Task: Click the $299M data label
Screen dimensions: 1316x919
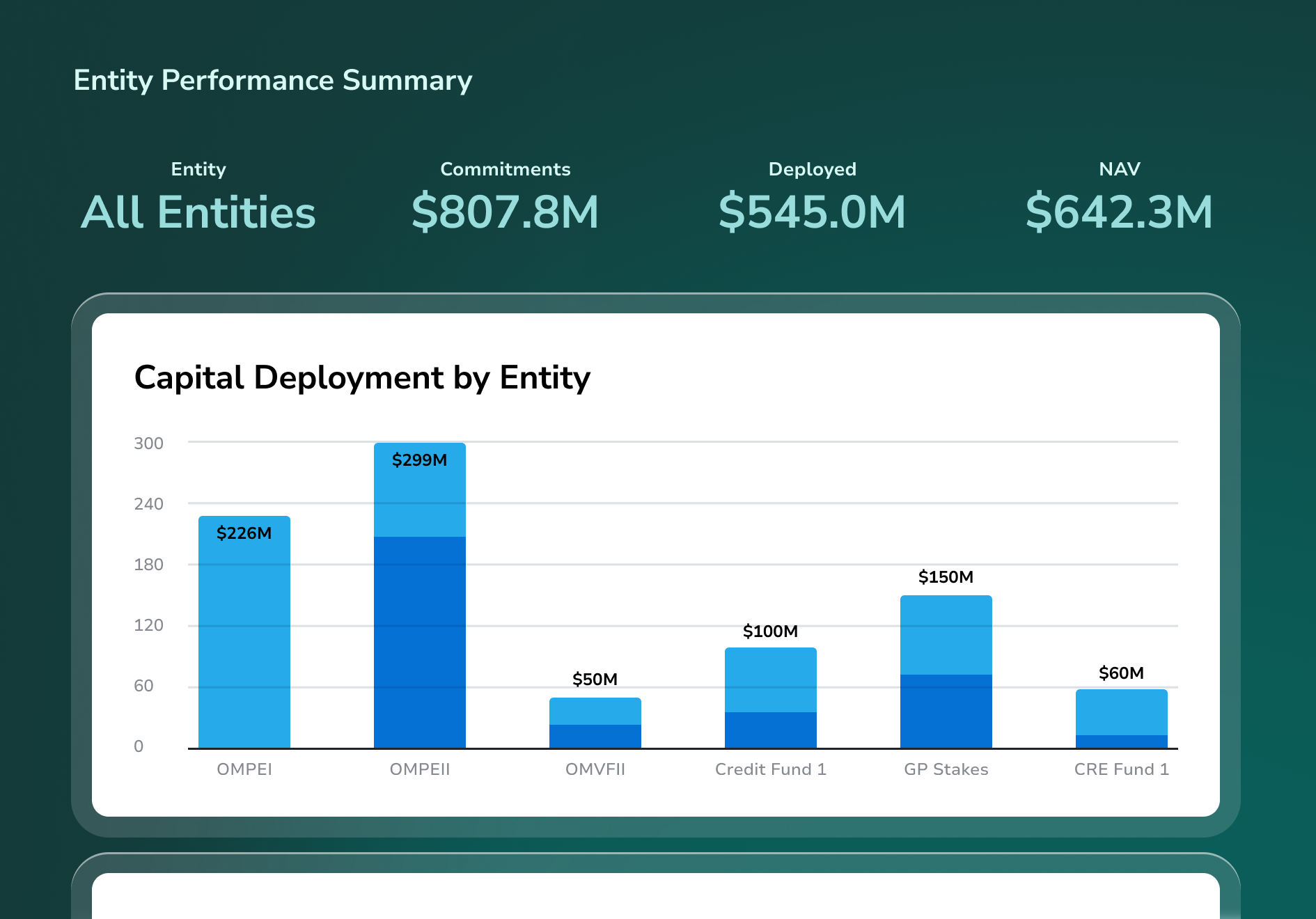Action: click(x=420, y=460)
